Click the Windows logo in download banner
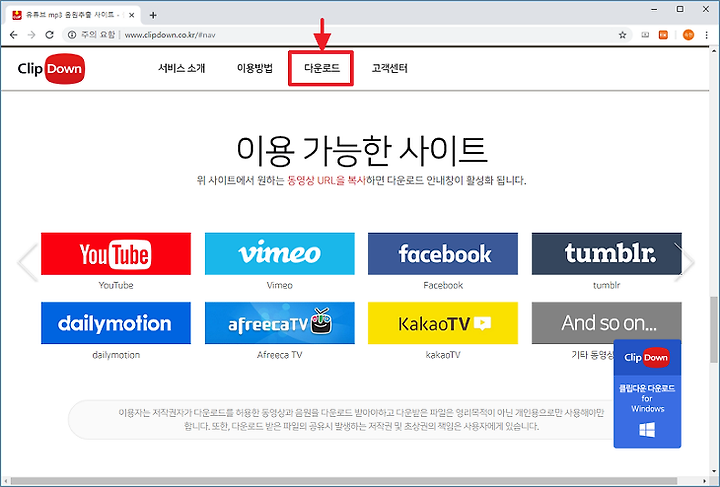Image resolution: width=720 pixels, height=487 pixels. (x=647, y=430)
